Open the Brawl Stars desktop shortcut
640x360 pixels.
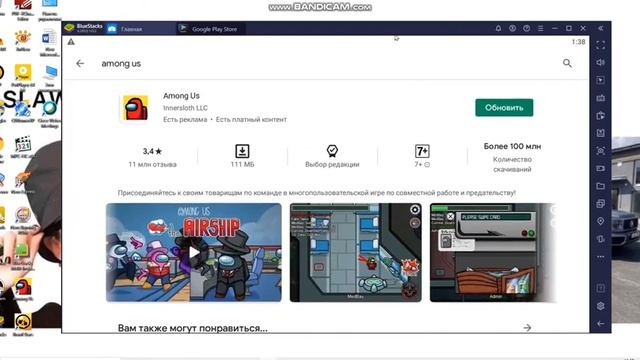(23, 325)
